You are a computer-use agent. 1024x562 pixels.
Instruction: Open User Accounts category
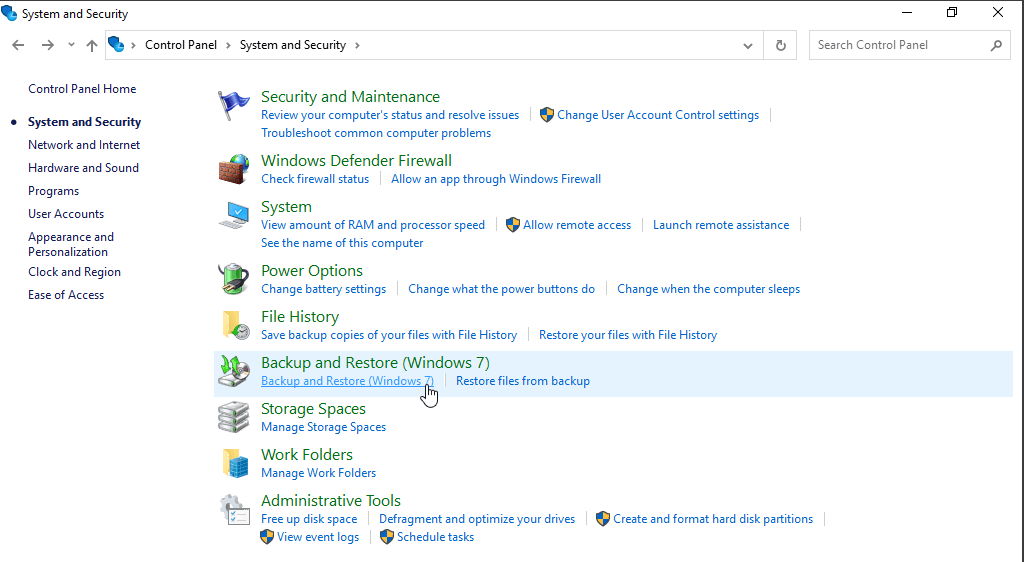click(x=66, y=213)
